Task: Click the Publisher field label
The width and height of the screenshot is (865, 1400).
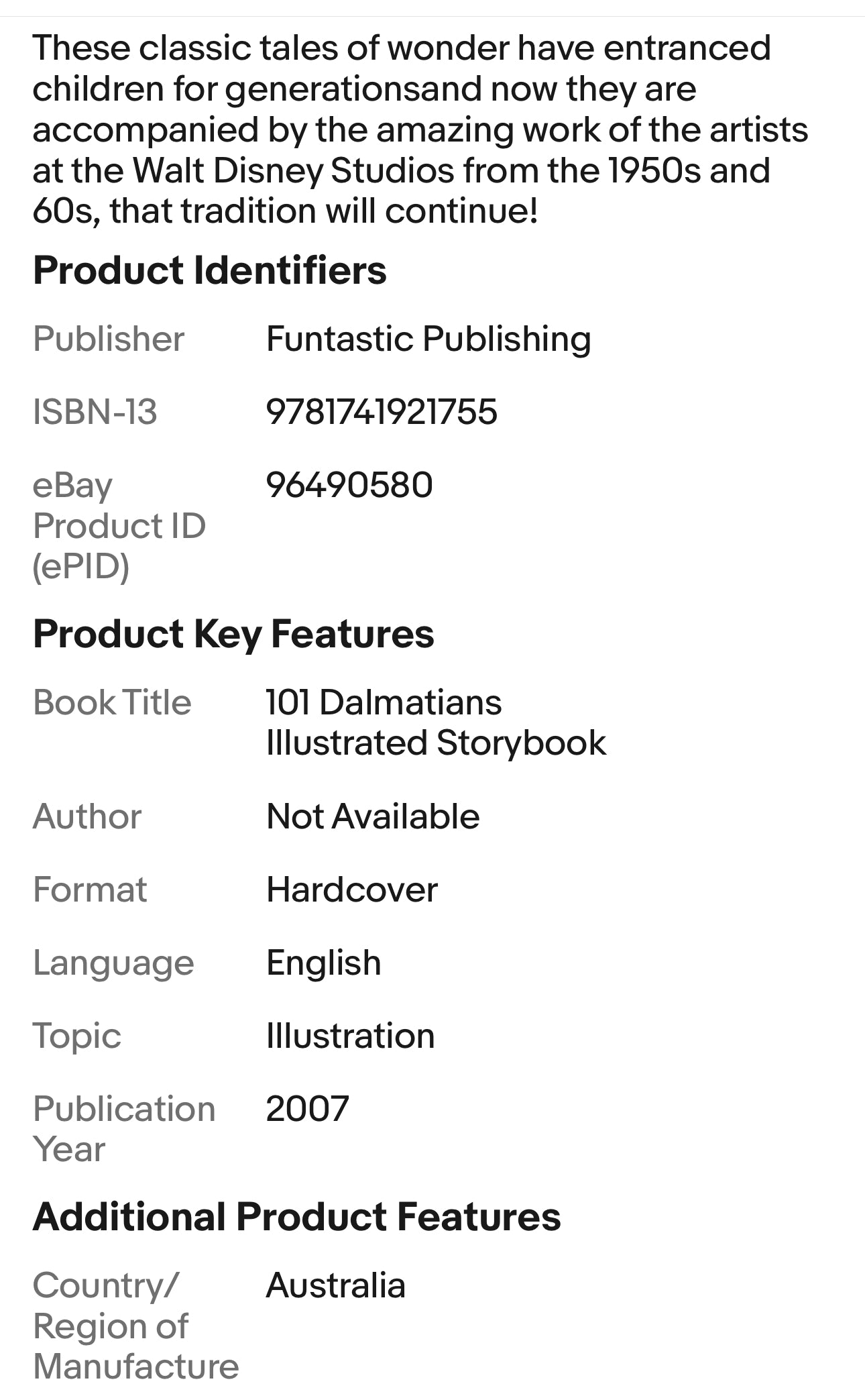Action: [x=109, y=339]
